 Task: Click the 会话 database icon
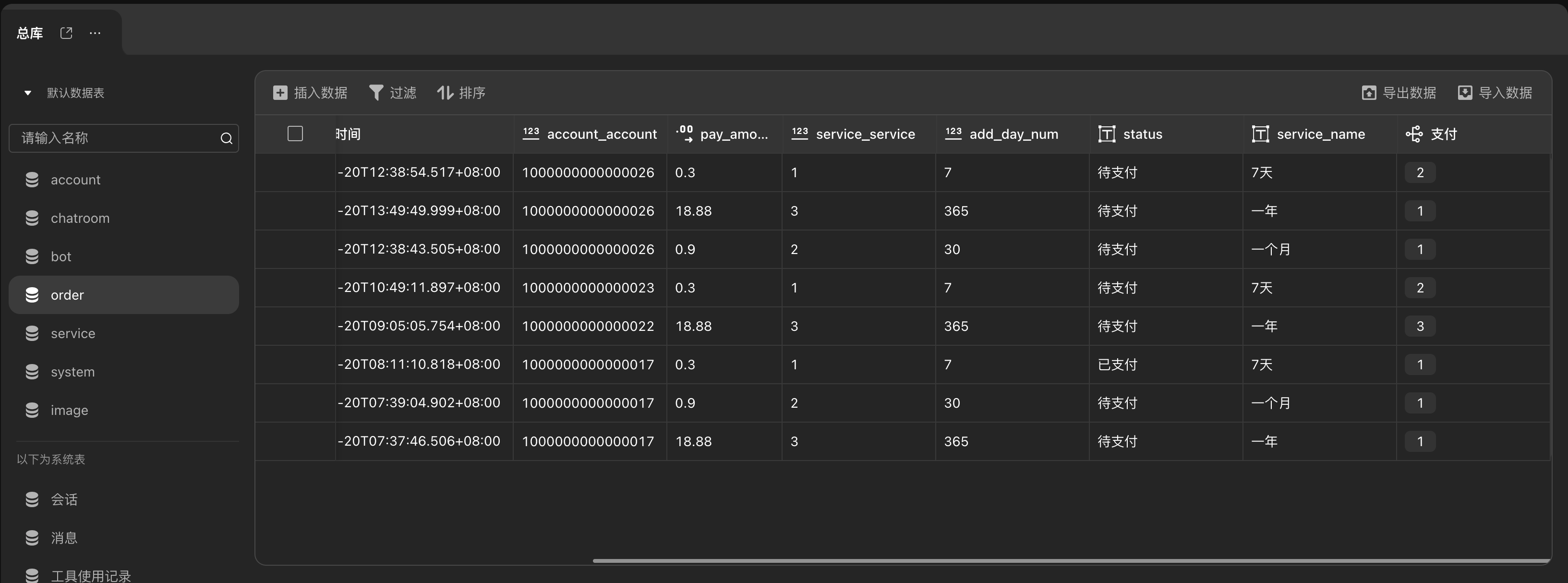click(32, 499)
